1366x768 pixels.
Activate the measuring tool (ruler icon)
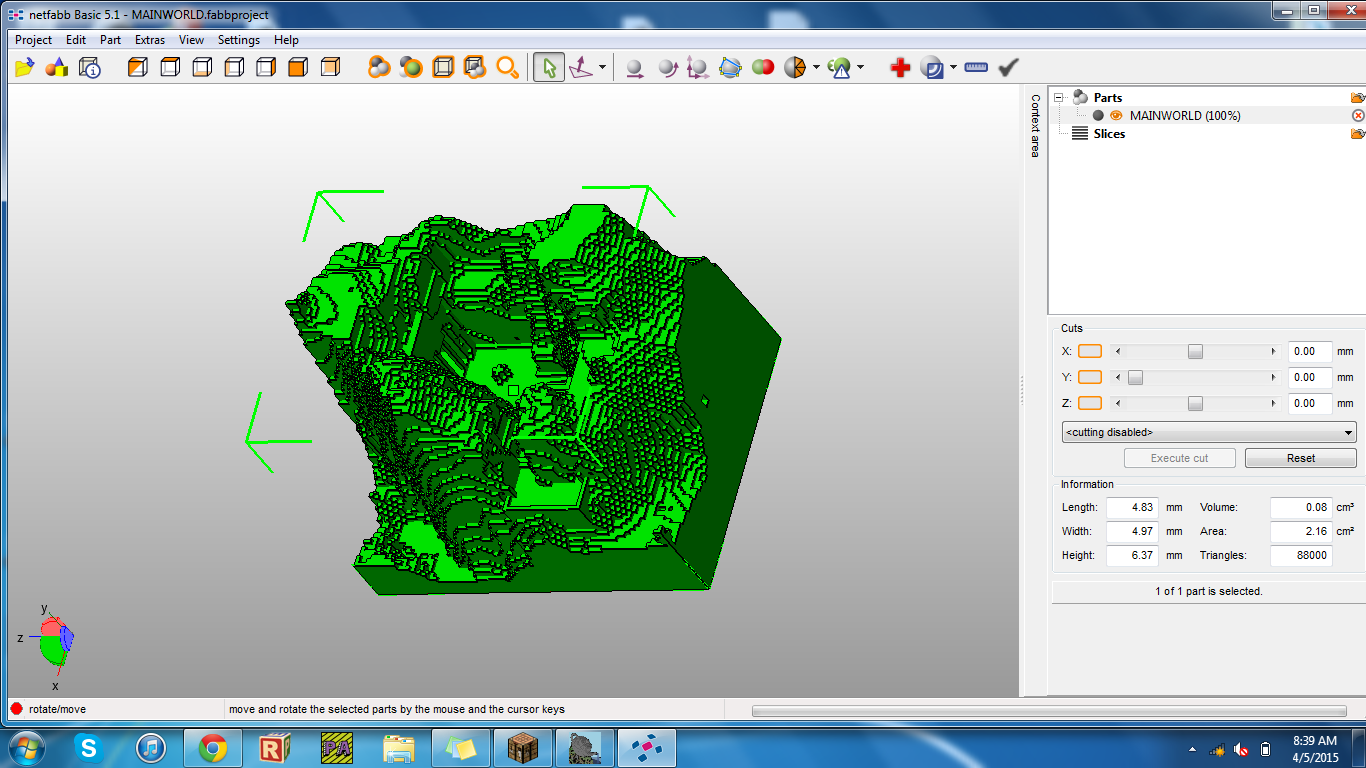pyautogui.click(x=975, y=66)
